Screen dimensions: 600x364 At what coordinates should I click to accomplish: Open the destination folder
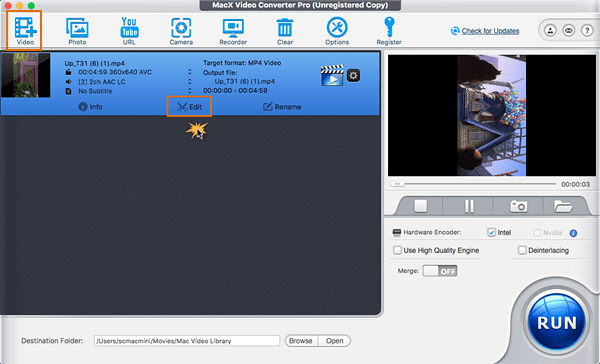point(334,341)
